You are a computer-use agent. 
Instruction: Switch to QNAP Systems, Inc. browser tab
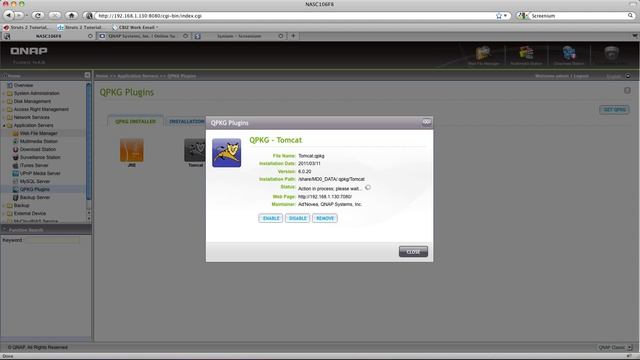143,36
